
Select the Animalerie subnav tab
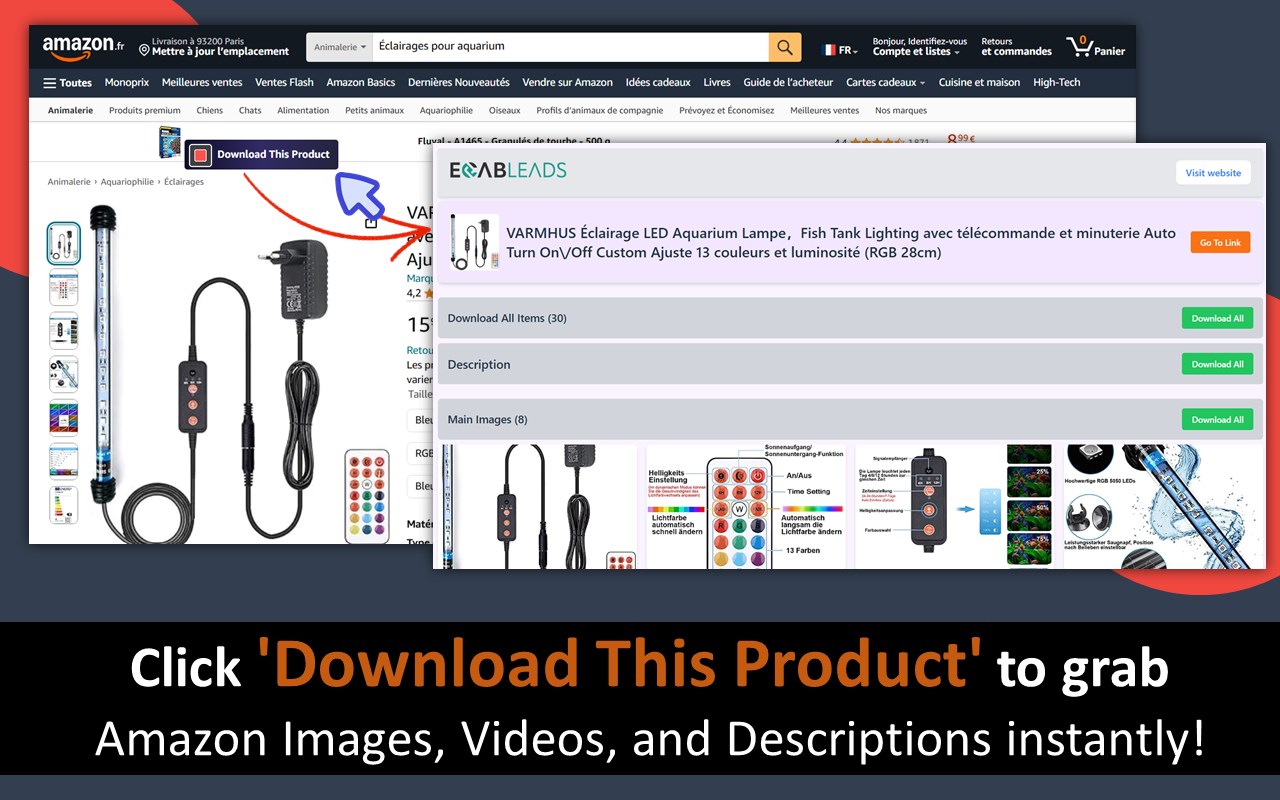pyautogui.click(x=71, y=111)
